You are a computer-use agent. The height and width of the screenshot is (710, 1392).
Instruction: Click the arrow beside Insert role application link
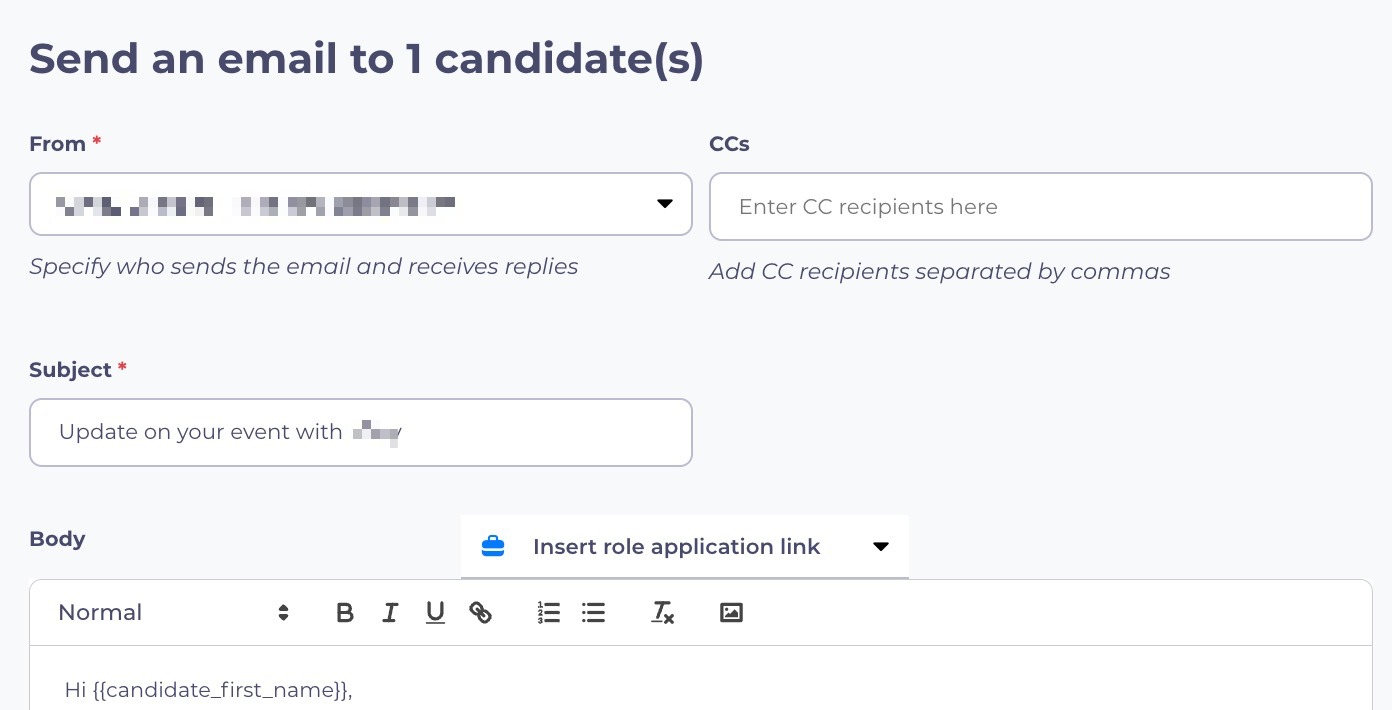pos(881,547)
